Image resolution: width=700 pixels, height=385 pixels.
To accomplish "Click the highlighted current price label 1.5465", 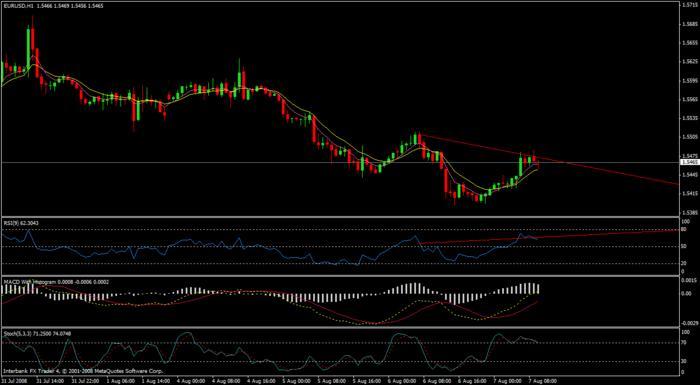I will [x=689, y=163].
